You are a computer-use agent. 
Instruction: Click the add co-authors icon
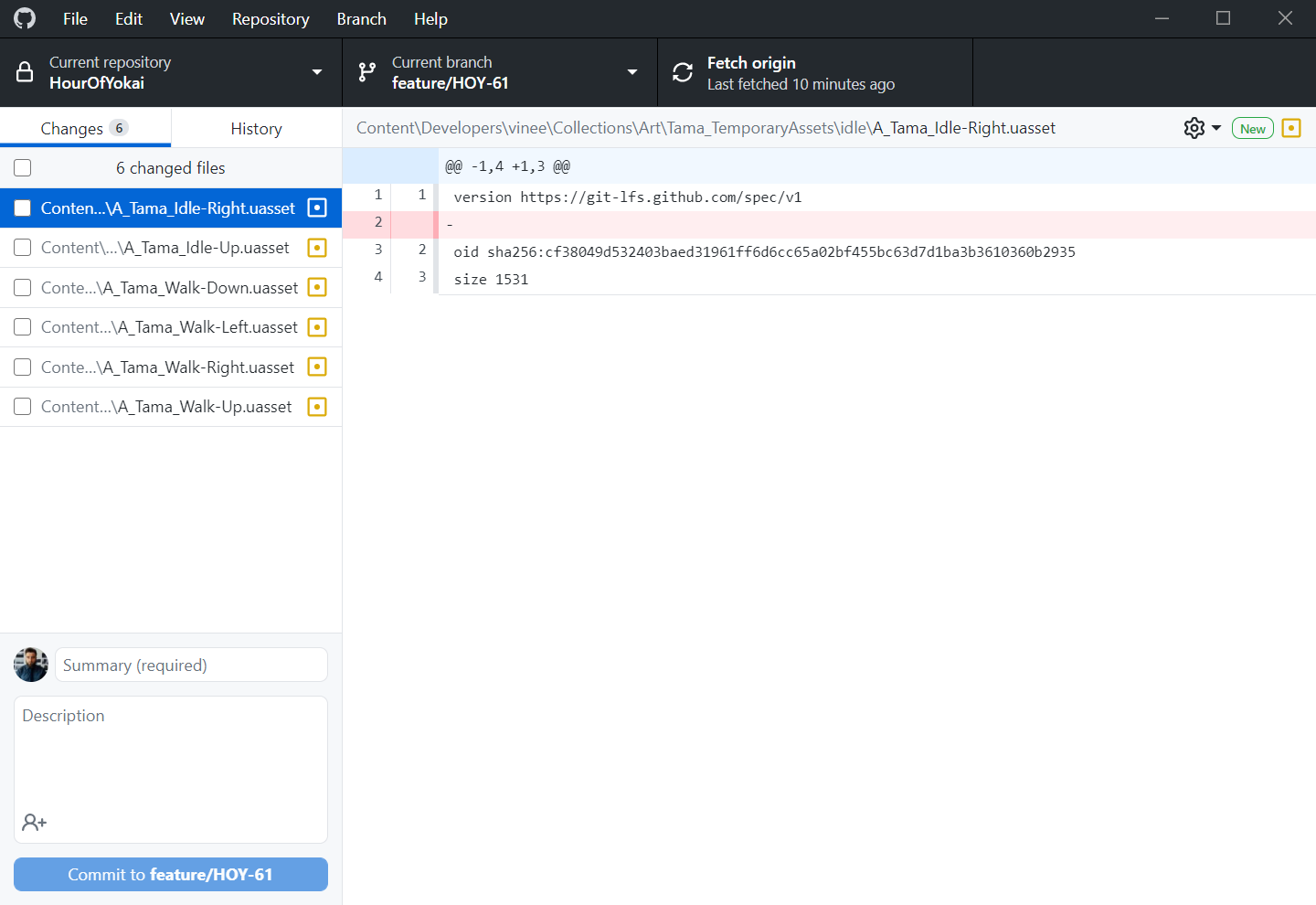[x=35, y=823]
